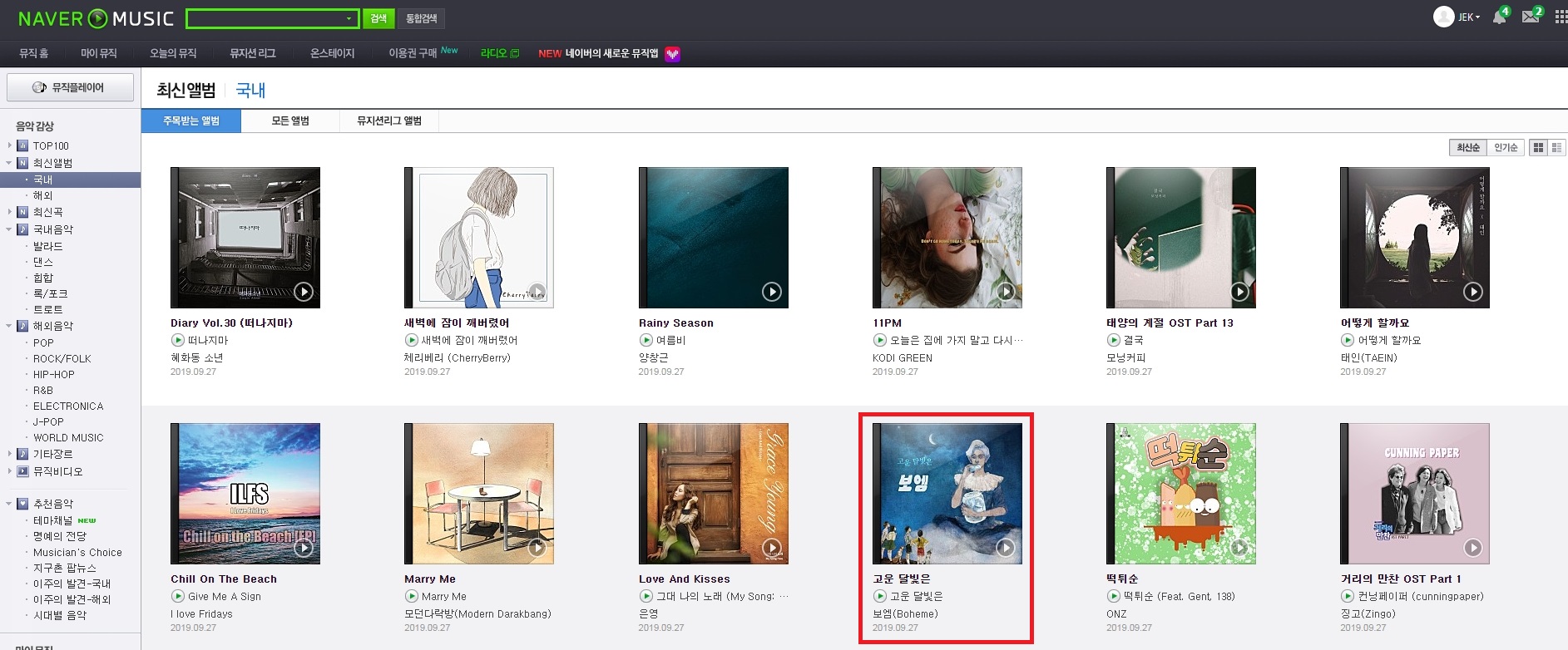Select 발라드 in the sidebar

pos(47,246)
